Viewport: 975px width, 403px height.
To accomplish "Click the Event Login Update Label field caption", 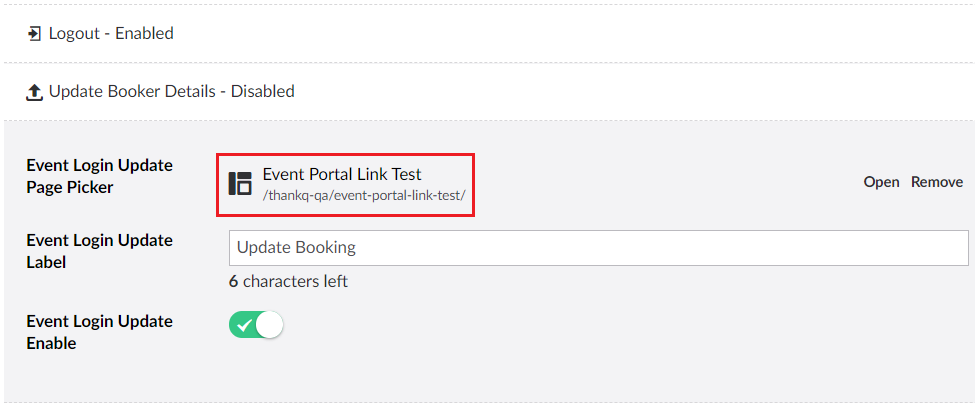I will point(99,251).
